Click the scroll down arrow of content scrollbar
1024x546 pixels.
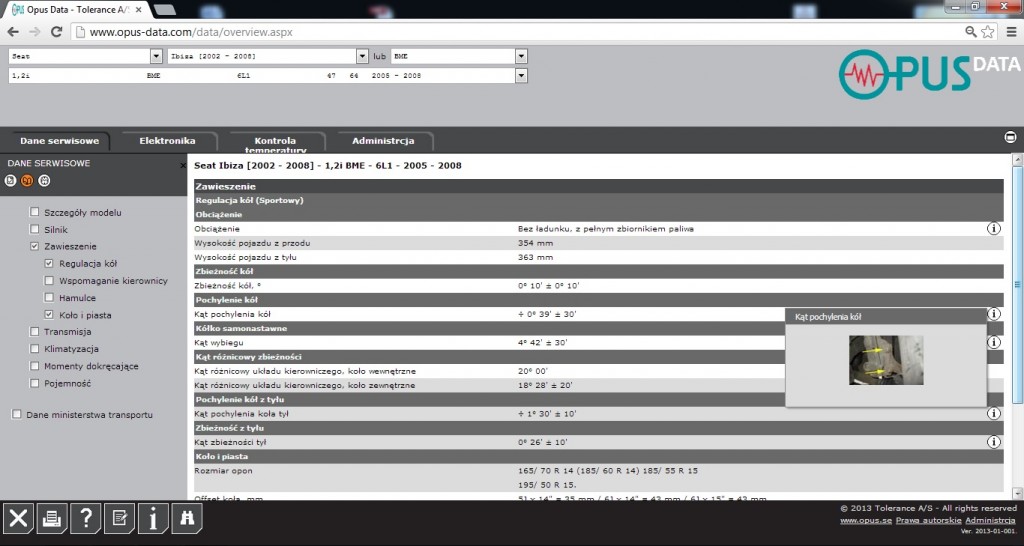click(x=1017, y=493)
